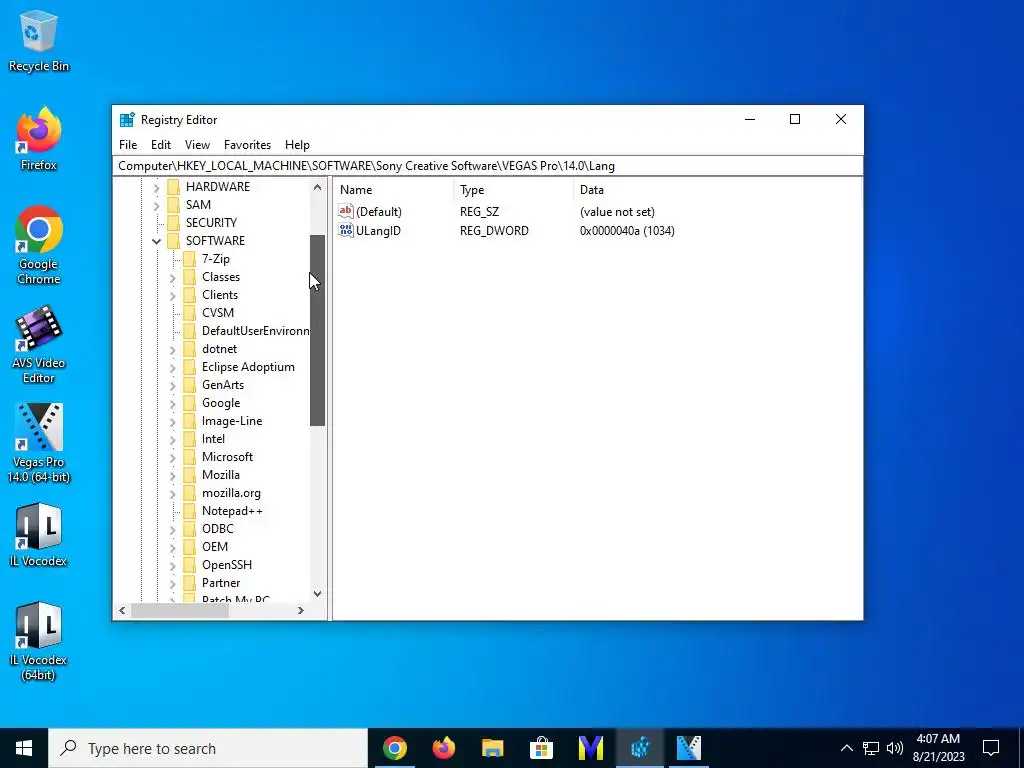Sort values by Data column header
Image resolution: width=1024 pixels, height=768 pixels.
point(717,190)
